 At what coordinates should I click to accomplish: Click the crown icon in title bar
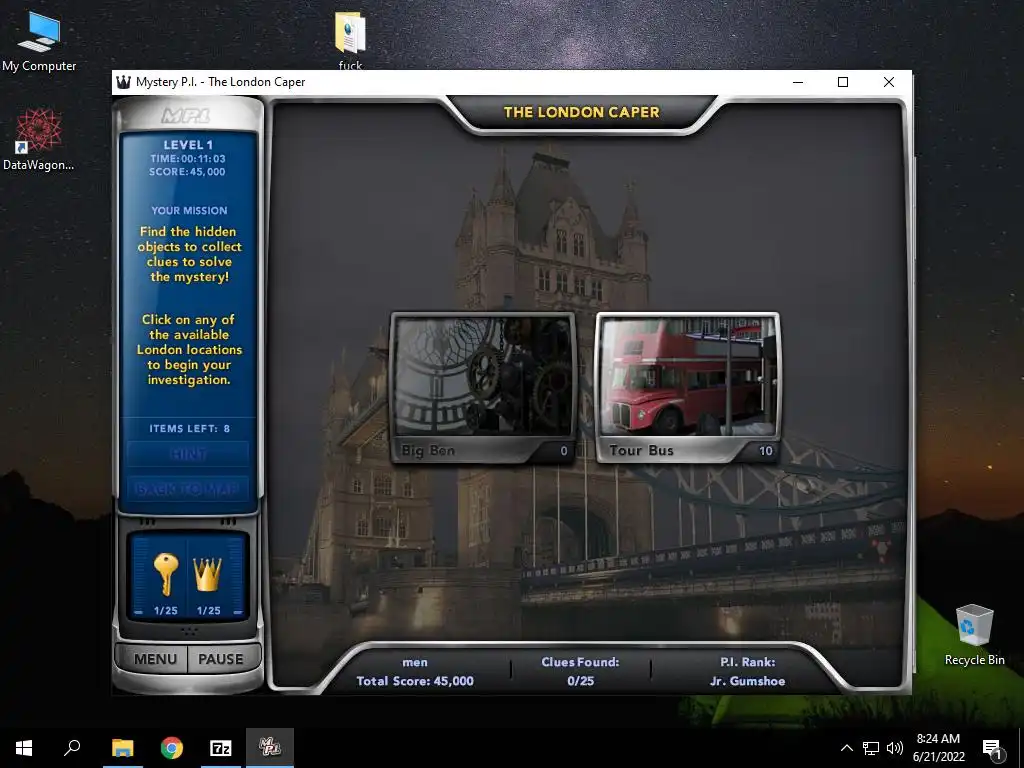click(123, 82)
